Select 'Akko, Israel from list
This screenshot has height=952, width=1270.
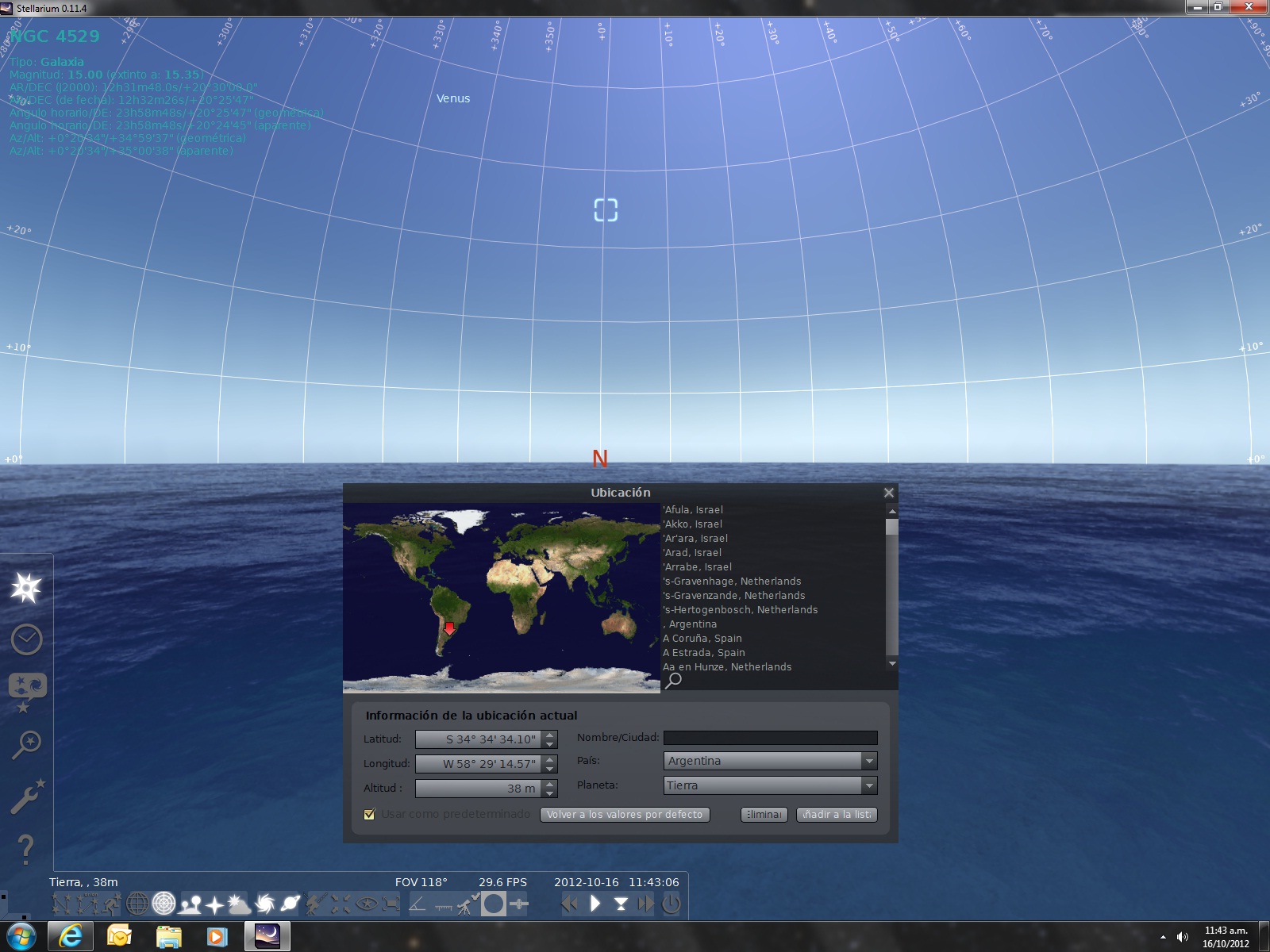(692, 524)
